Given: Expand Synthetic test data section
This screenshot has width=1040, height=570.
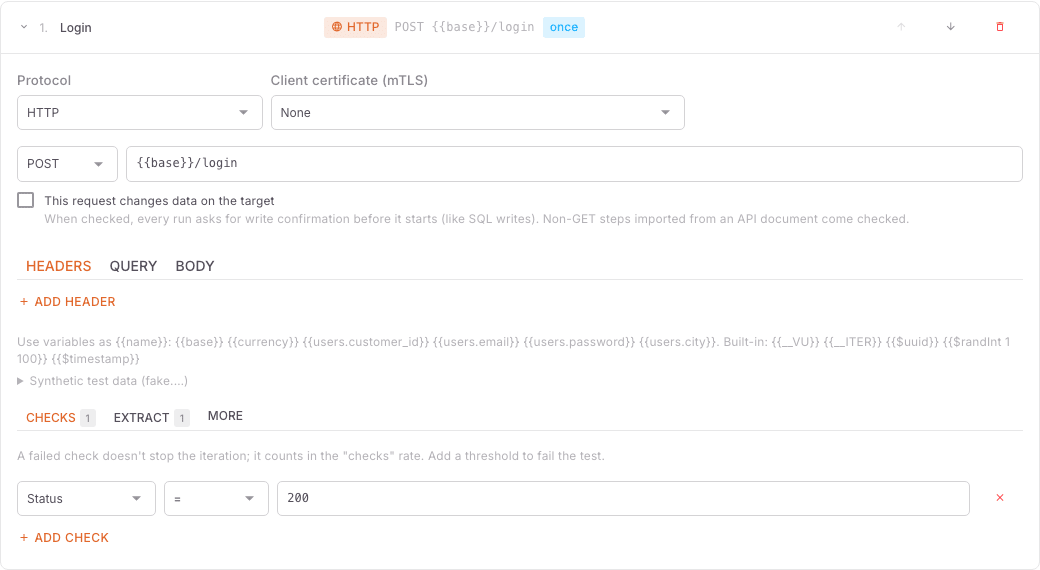Looking at the screenshot, I should pos(103,381).
